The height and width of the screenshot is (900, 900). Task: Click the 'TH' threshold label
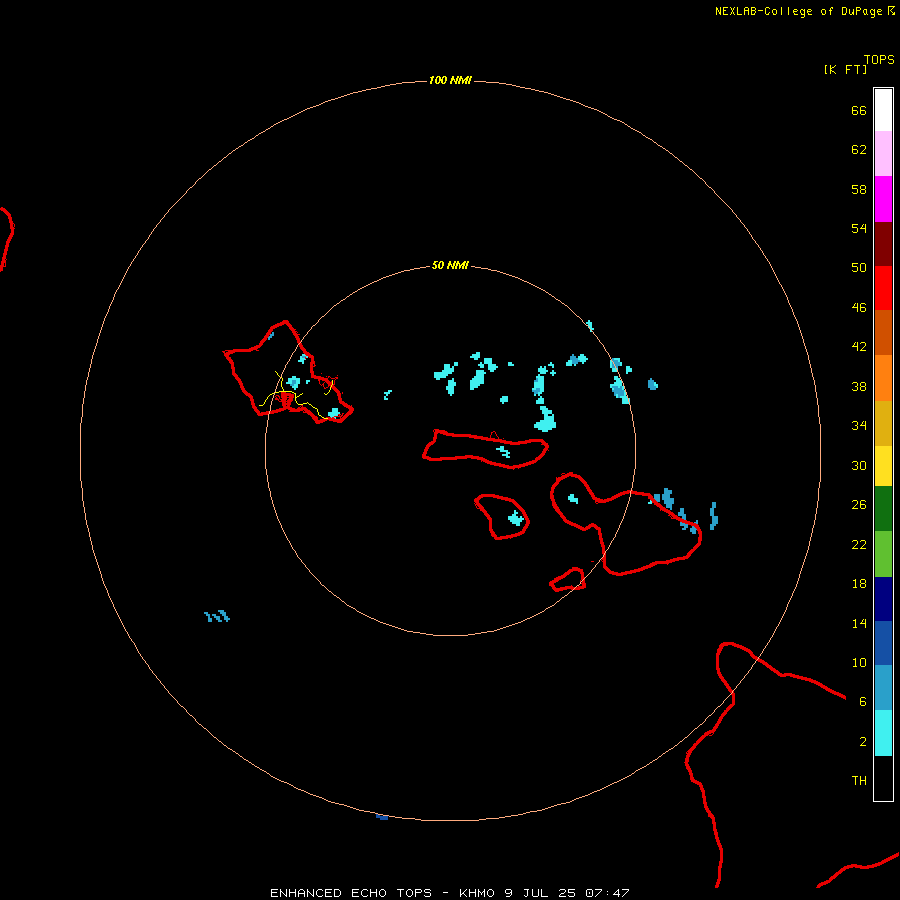point(859,781)
